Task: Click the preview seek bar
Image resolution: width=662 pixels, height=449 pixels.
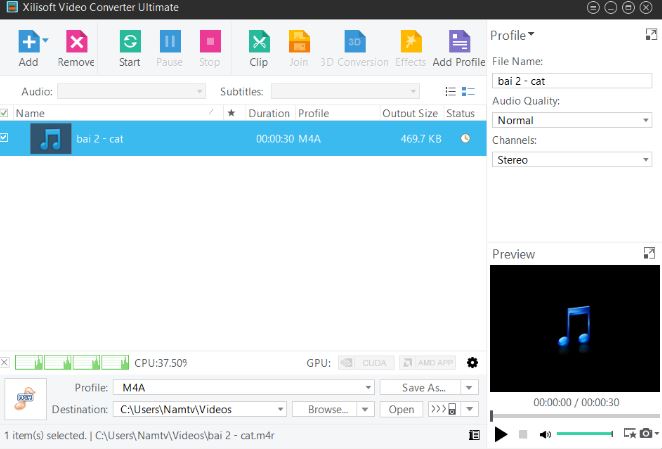Action: point(575,416)
